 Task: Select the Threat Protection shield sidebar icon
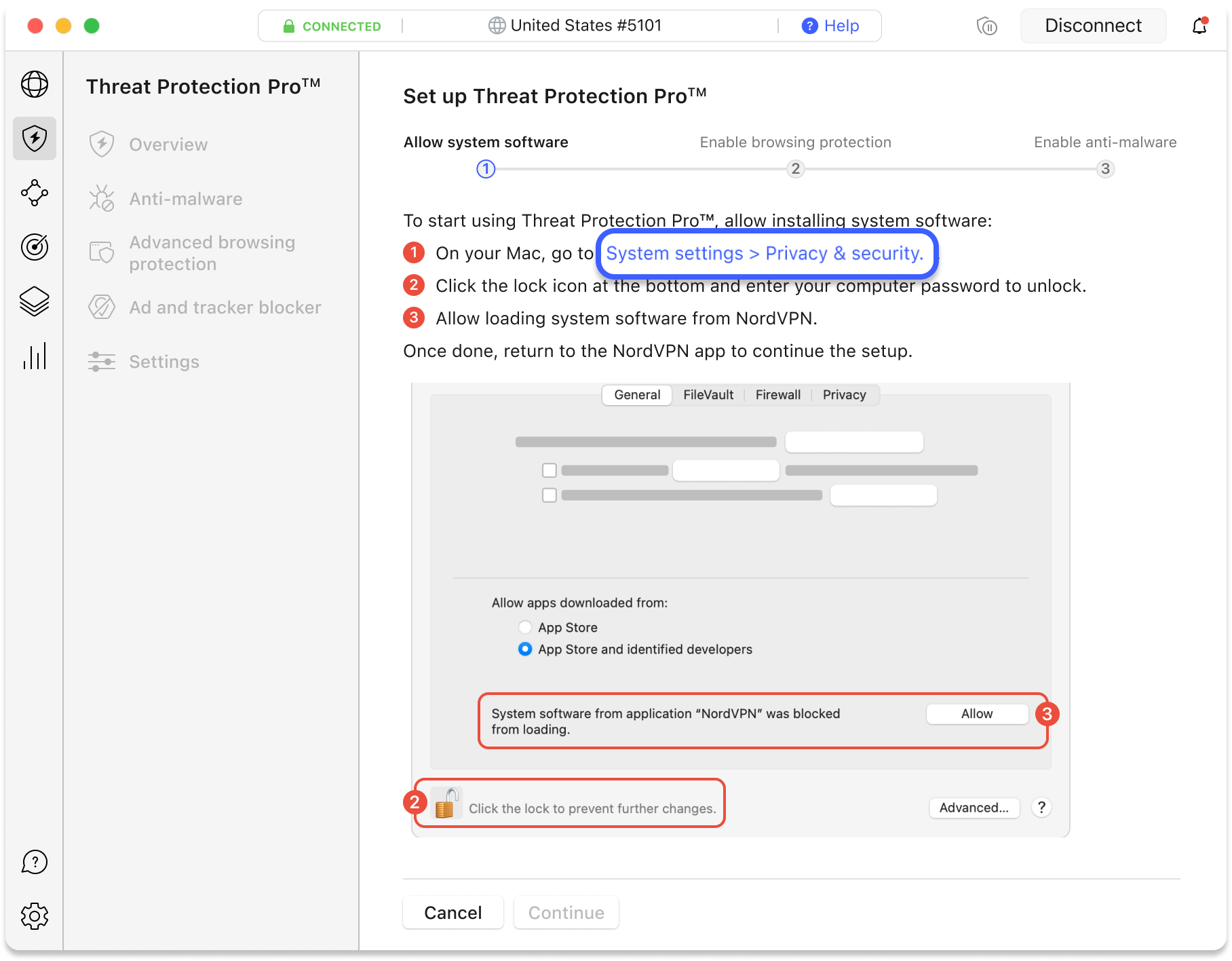(x=35, y=138)
